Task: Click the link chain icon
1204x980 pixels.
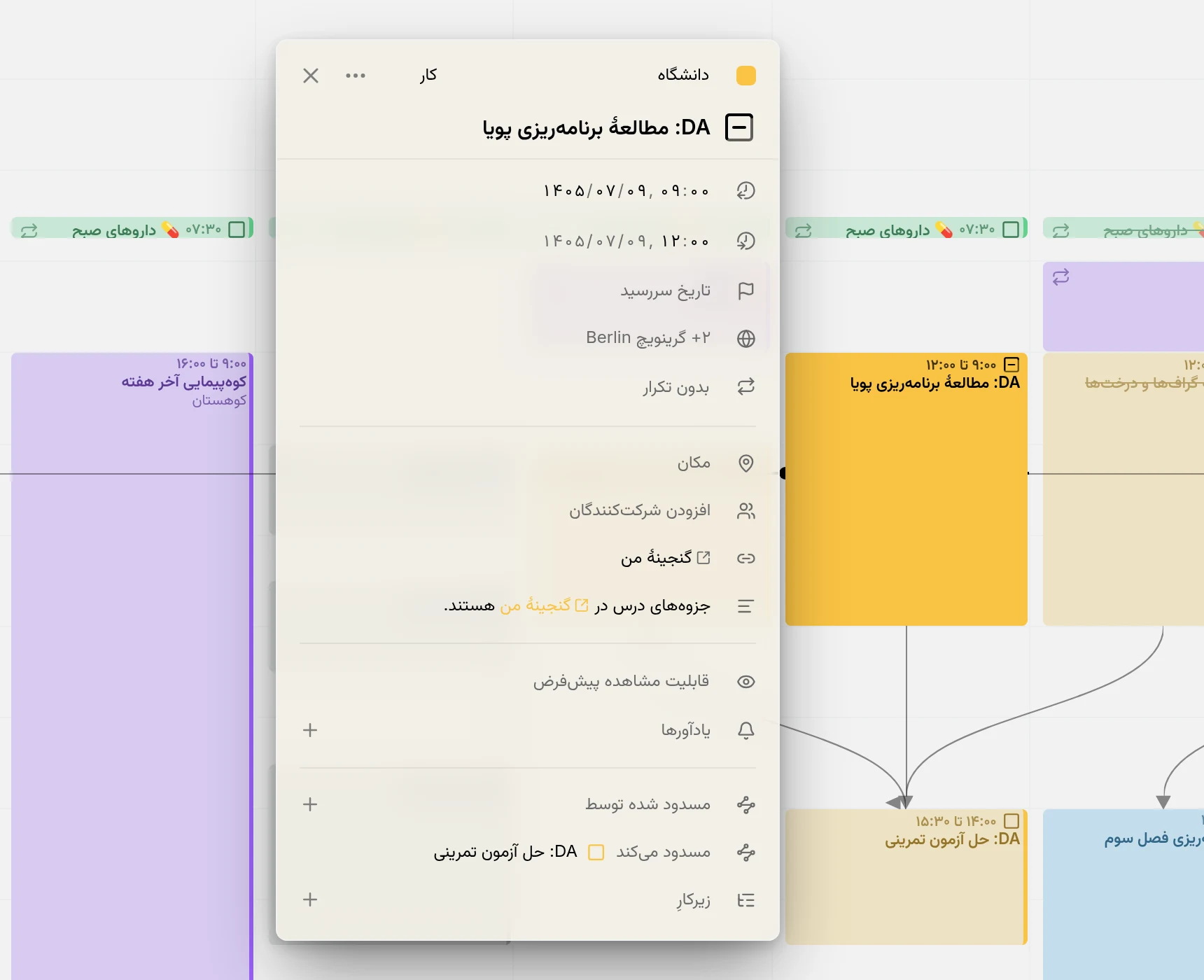Action: click(746, 559)
